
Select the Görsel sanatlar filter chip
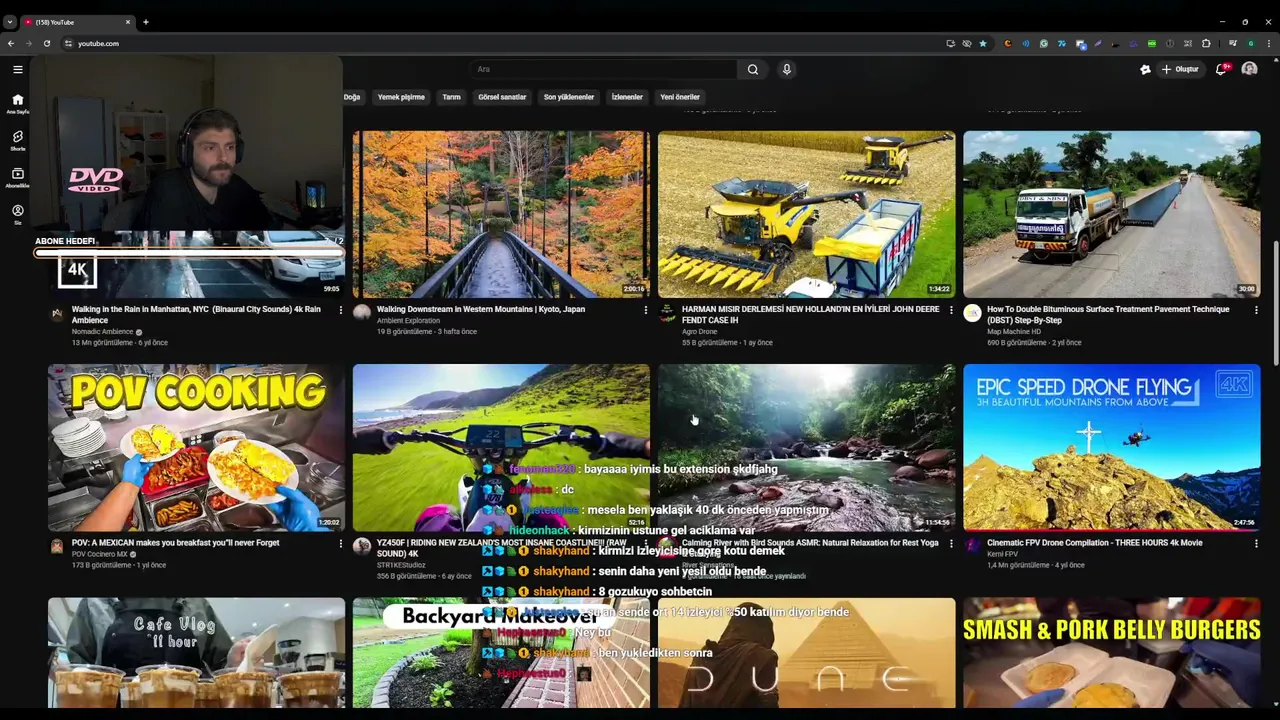coord(502,97)
